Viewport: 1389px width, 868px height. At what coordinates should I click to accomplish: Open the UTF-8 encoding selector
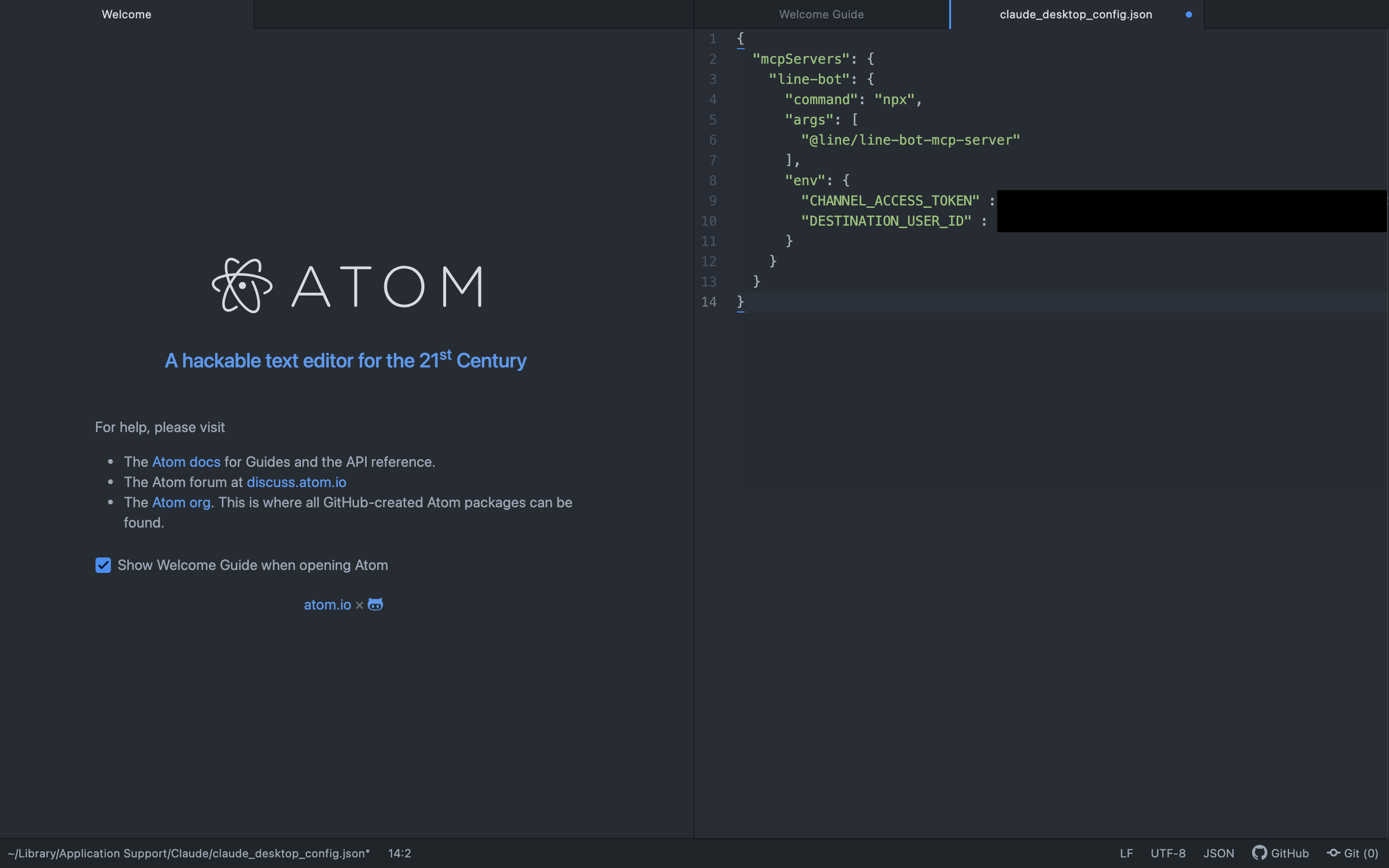(x=1168, y=853)
